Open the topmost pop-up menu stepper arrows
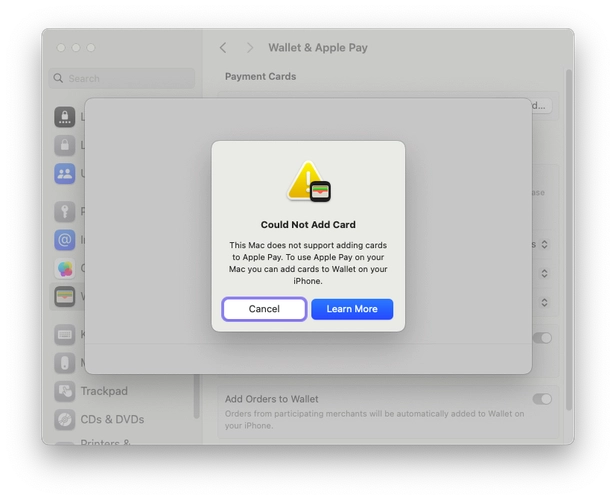Viewport: 616px width, 500px height. pos(544,244)
